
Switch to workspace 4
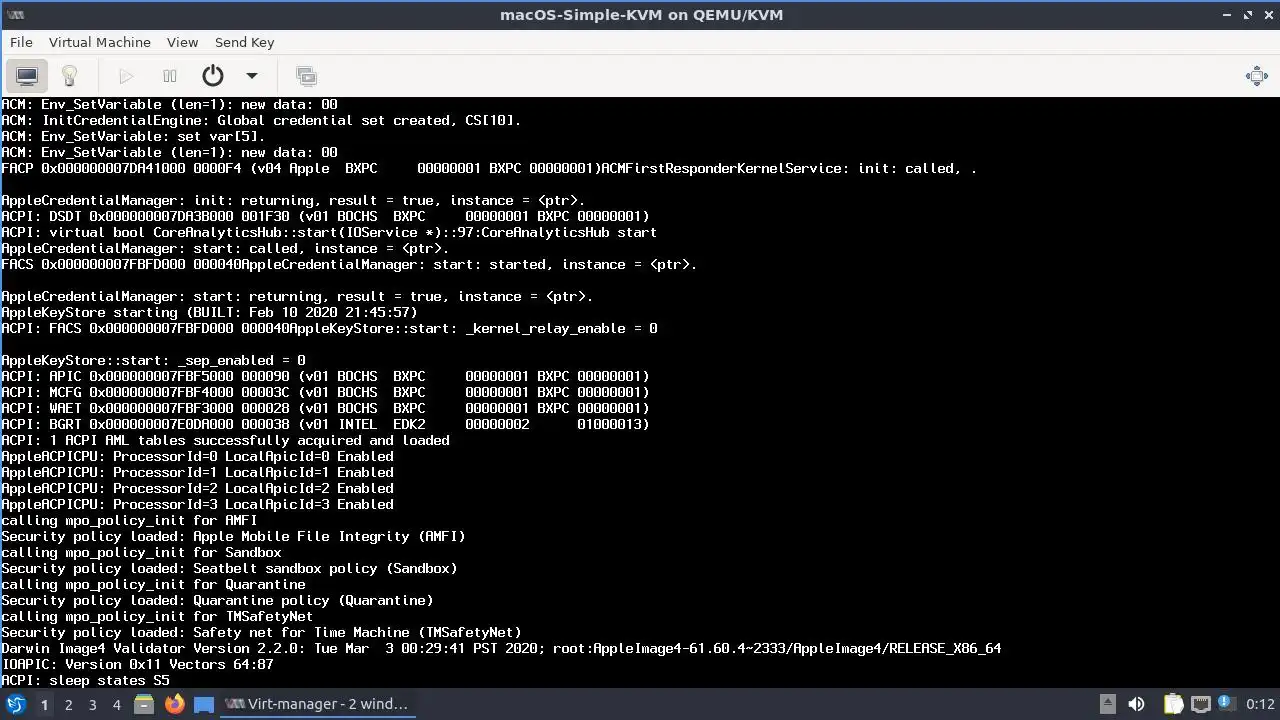pyautogui.click(x=116, y=704)
